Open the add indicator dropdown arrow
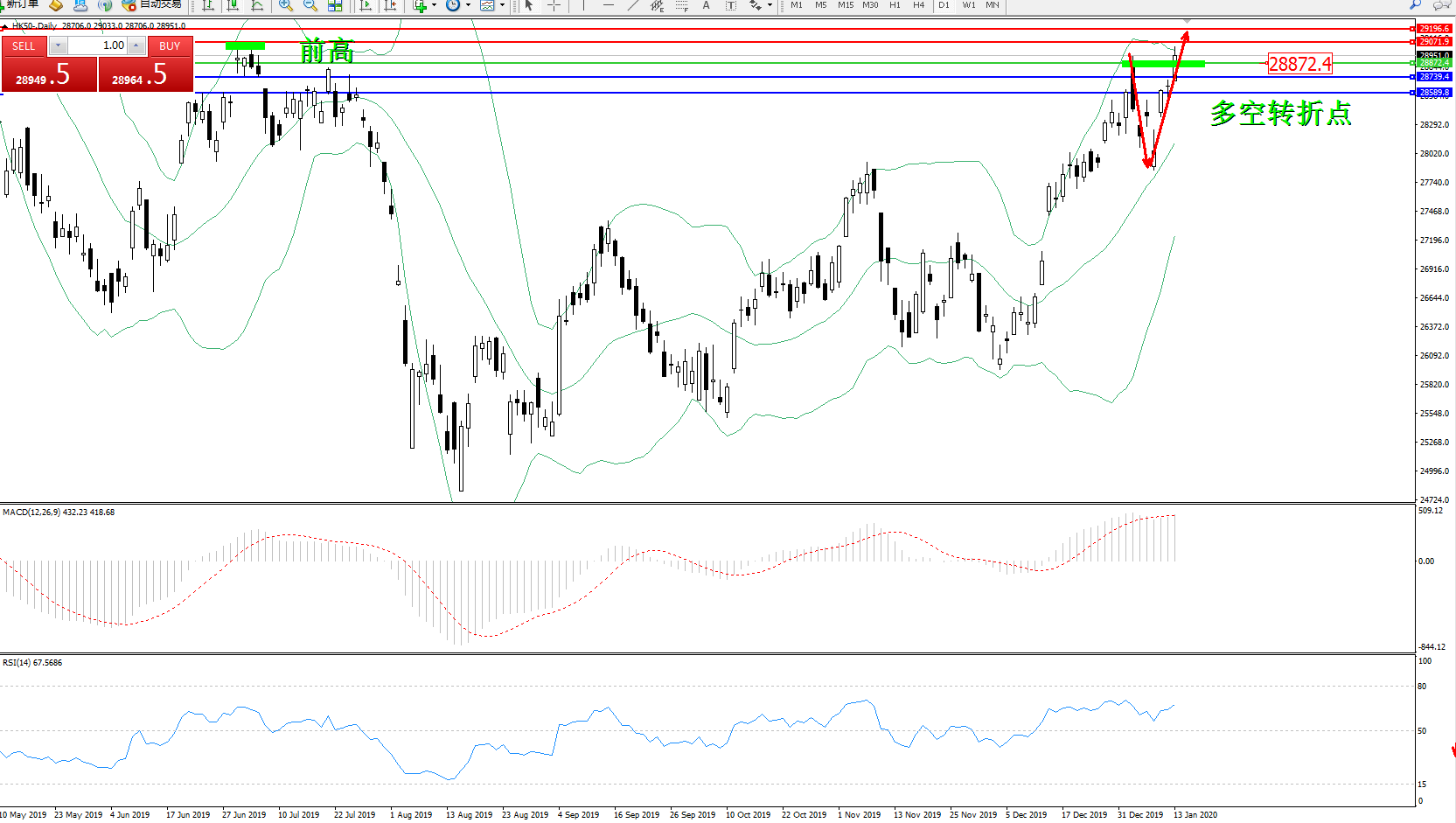The height and width of the screenshot is (823, 1456). [434, 5]
